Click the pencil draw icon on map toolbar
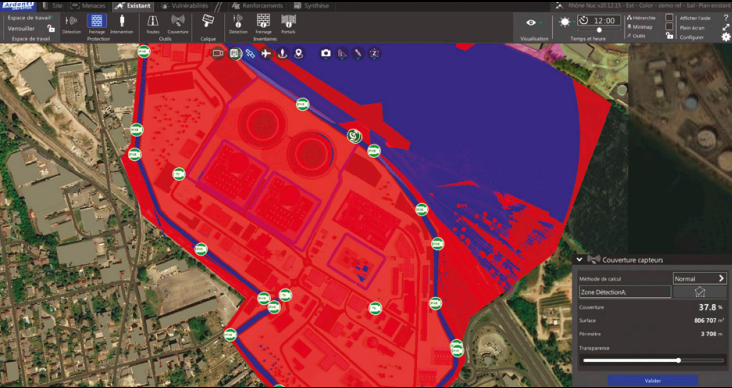This screenshot has width=732, height=388. pos(358,54)
